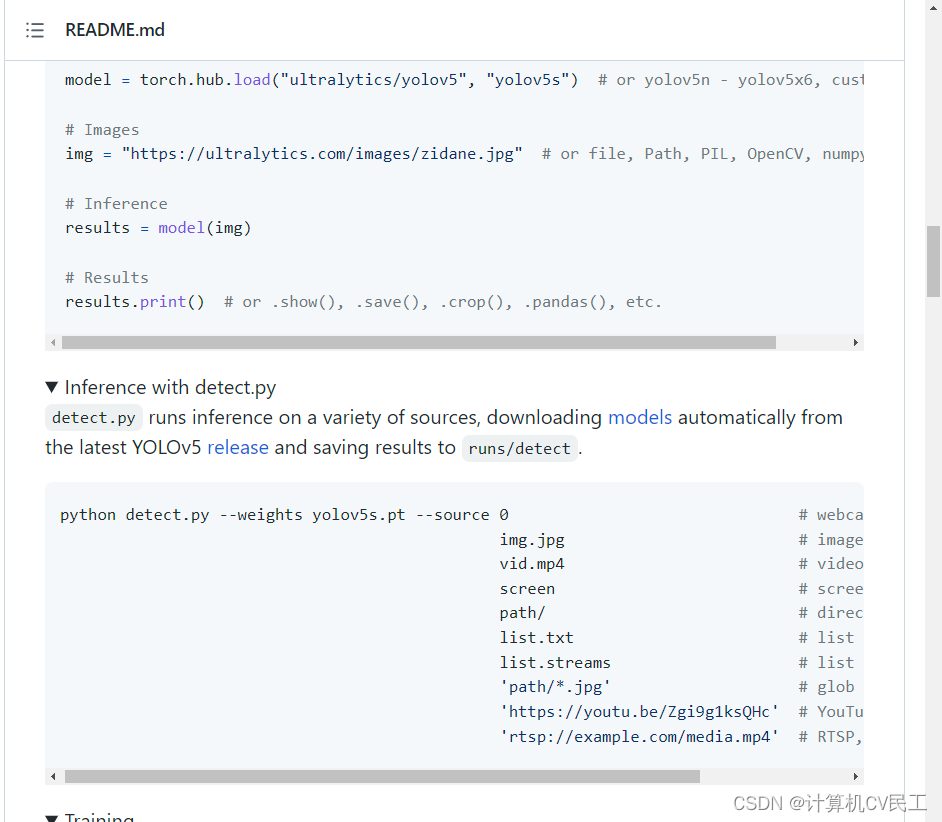Select the runs/detect inline code label
The height and width of the screenshot is (822, 942).
point(519,447)
